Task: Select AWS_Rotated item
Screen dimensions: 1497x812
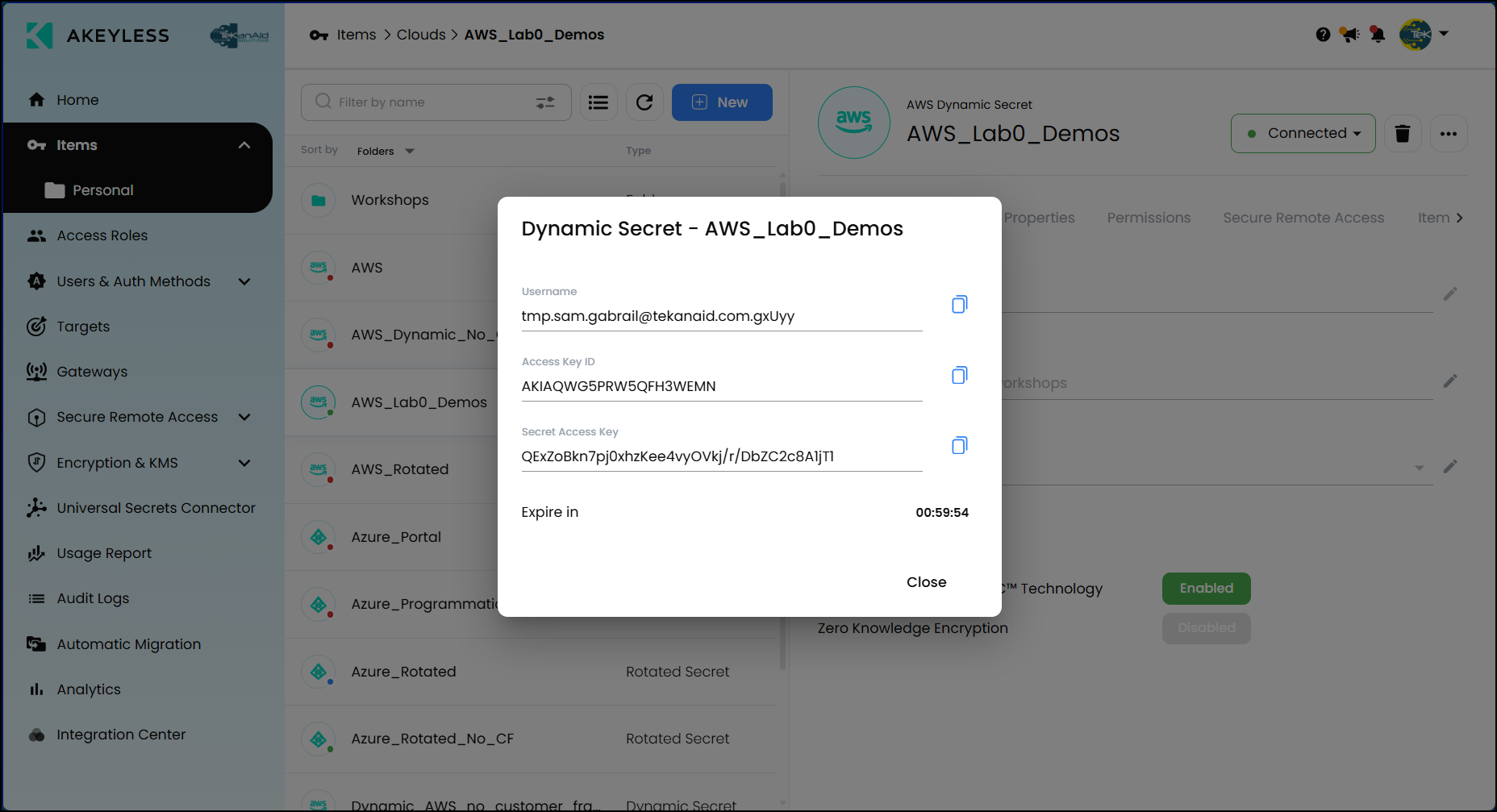Action: (399, 469)
